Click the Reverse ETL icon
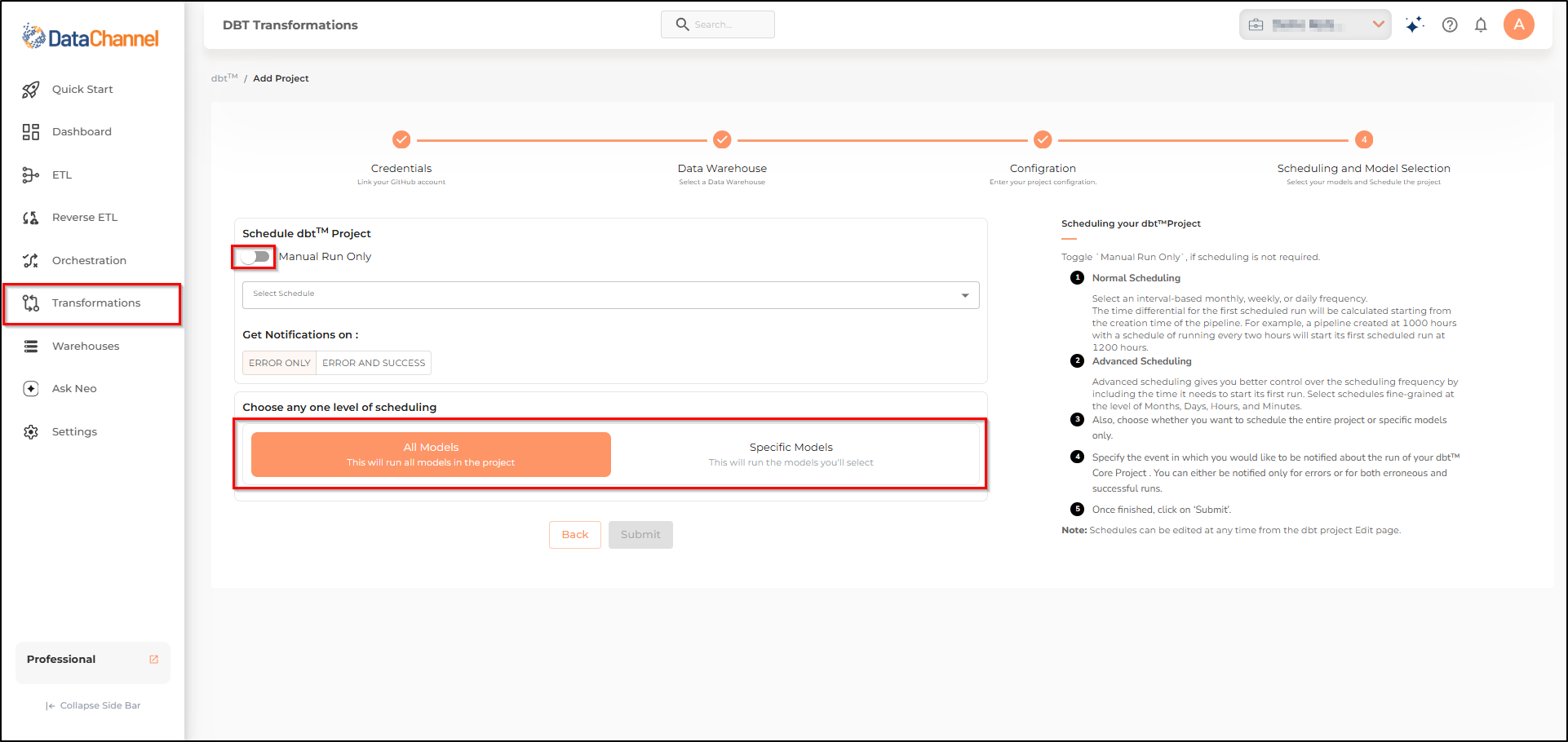The image size is (1568, 742). click(31, 218)
